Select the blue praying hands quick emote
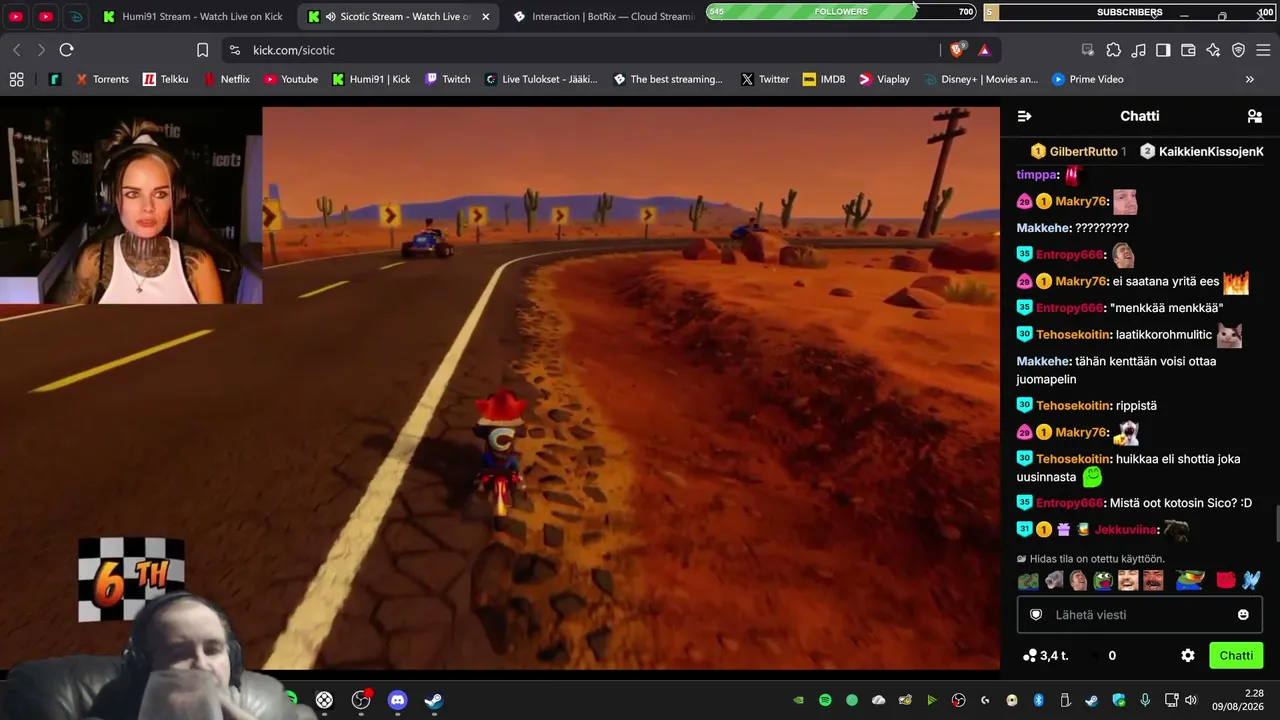This screenshot has height=720, width=1280. tap(1251, 580)
